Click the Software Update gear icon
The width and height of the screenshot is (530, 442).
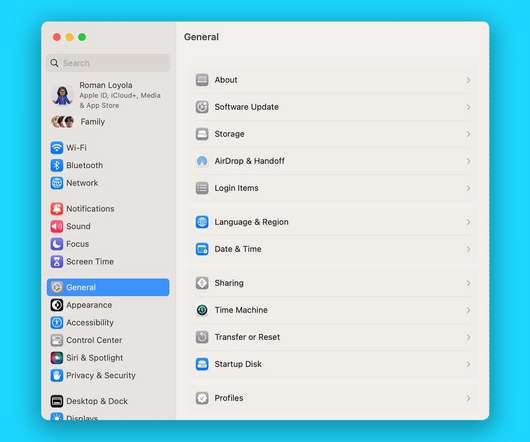202,107
